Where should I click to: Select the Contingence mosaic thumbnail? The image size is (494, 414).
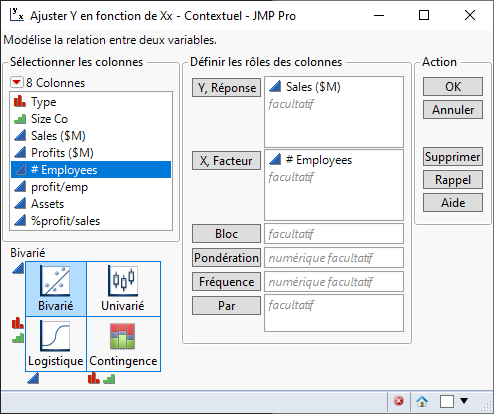123,344
